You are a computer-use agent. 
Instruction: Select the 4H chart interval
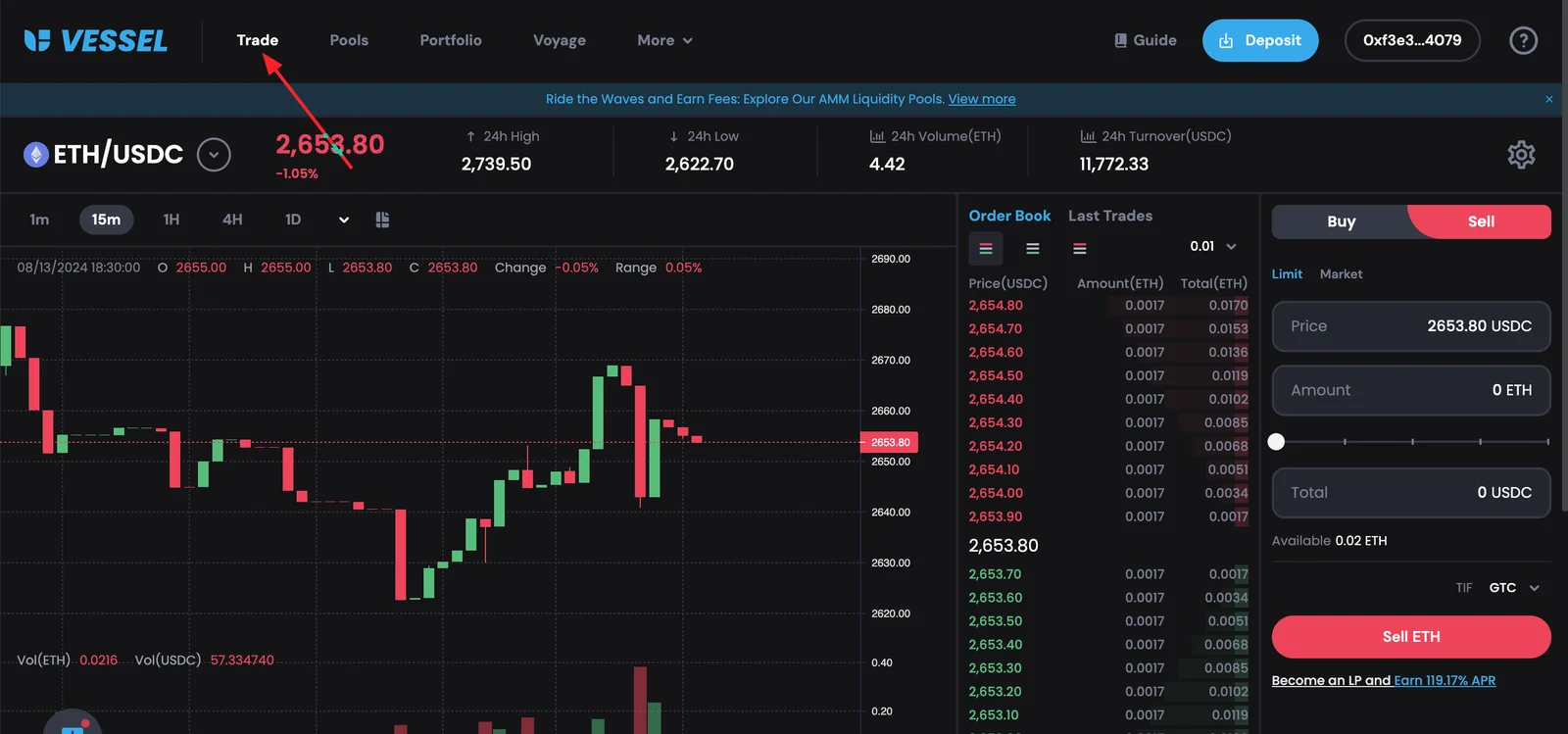click(x=232, y=220)
